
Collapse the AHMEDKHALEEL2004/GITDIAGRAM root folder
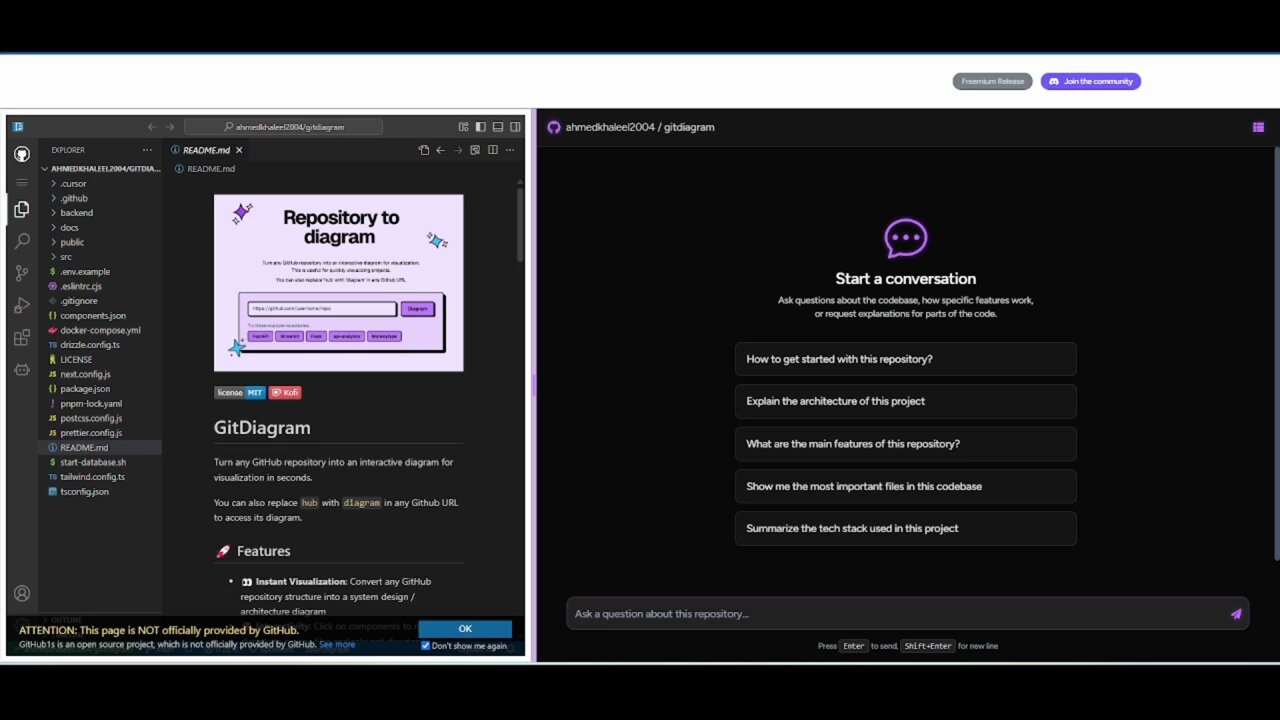pos(100,169)
